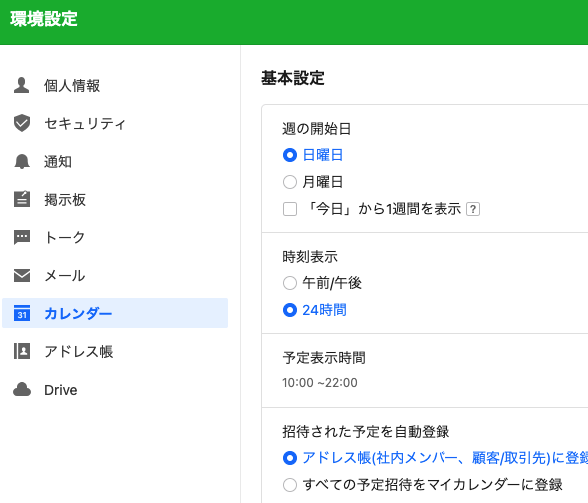
Task: Enable 「今日」から1週間を表示 checkbox
Action: pyautogui.click(x=290, y=209)
